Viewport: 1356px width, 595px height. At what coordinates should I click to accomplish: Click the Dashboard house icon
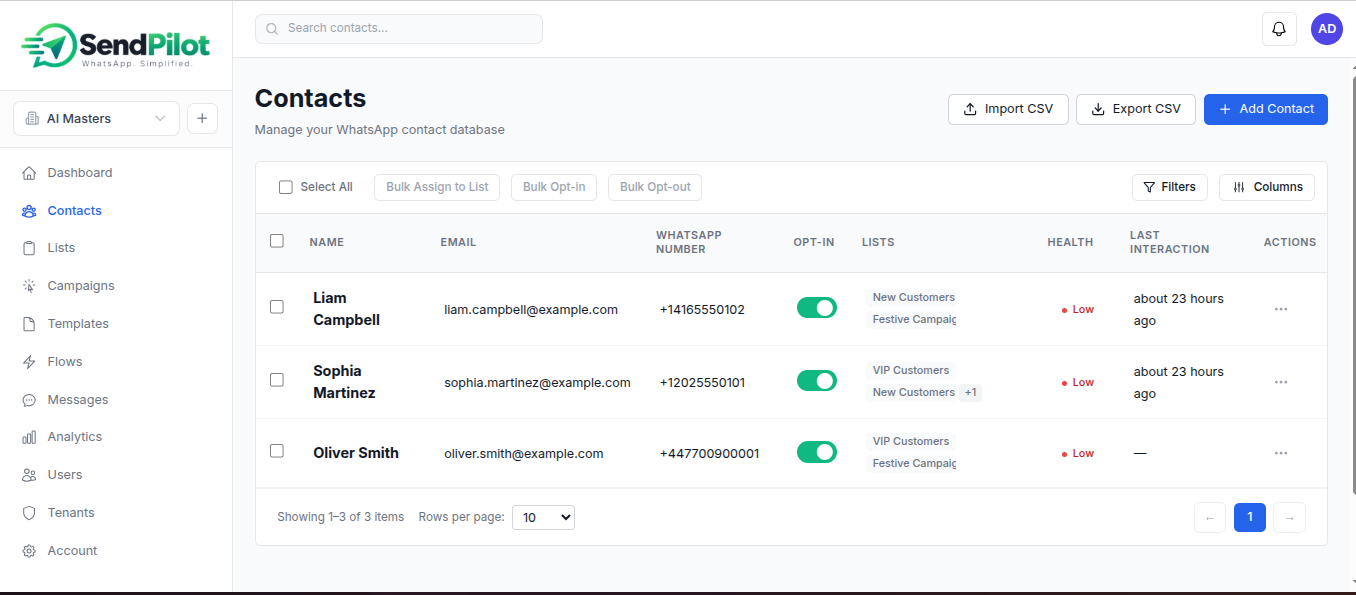pos(29,173)
